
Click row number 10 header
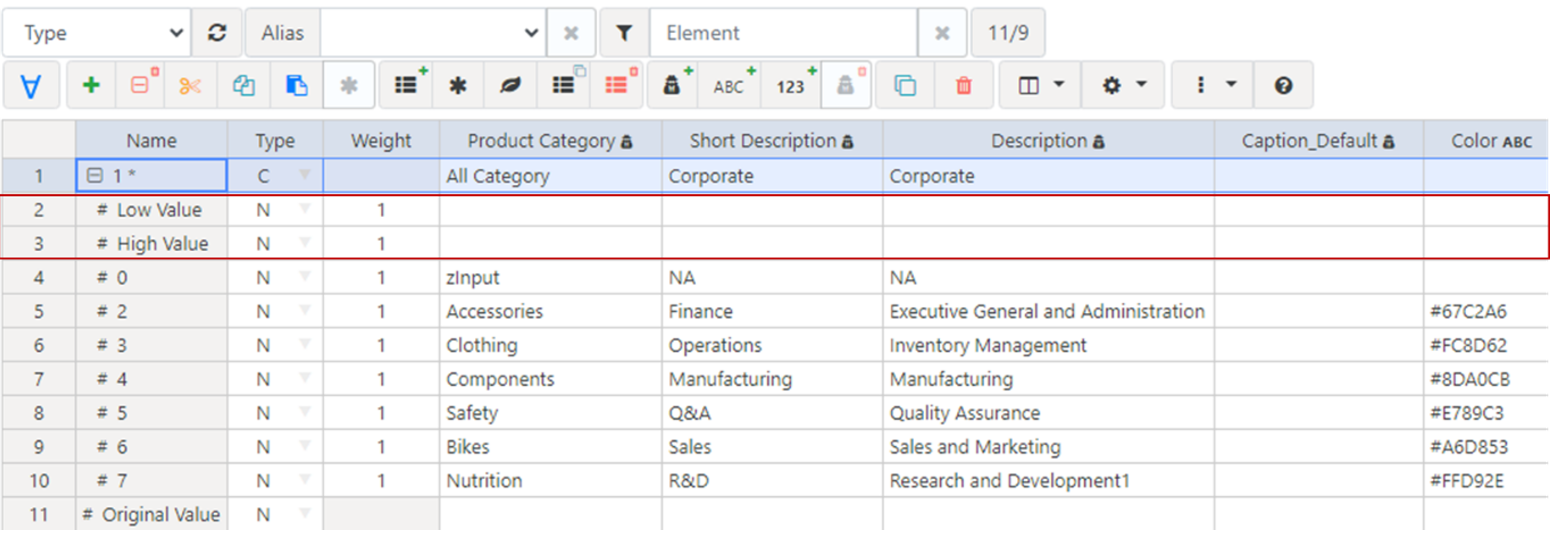pyautogui.click(x=38, y=481)
